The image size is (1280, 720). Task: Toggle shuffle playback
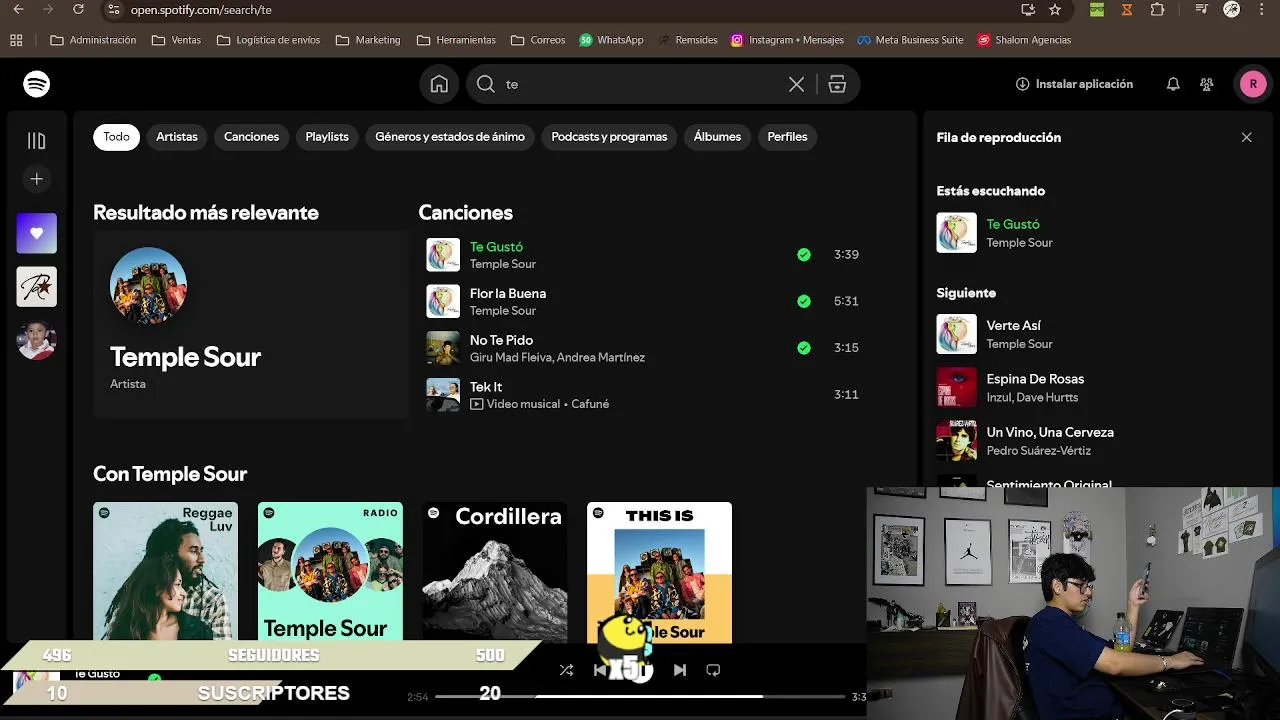[x=566, y=670]
